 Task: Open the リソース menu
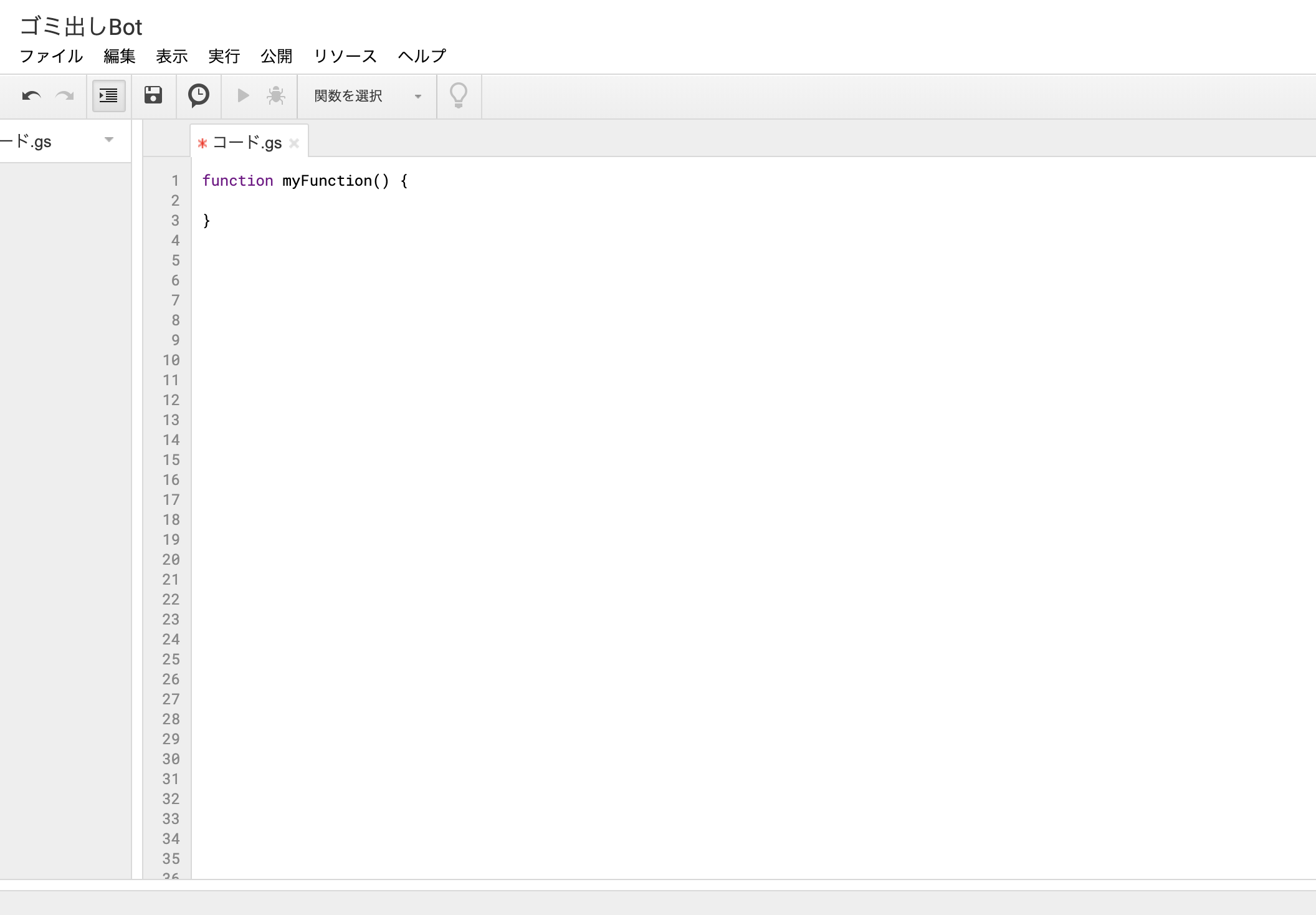tap(345, 56)
